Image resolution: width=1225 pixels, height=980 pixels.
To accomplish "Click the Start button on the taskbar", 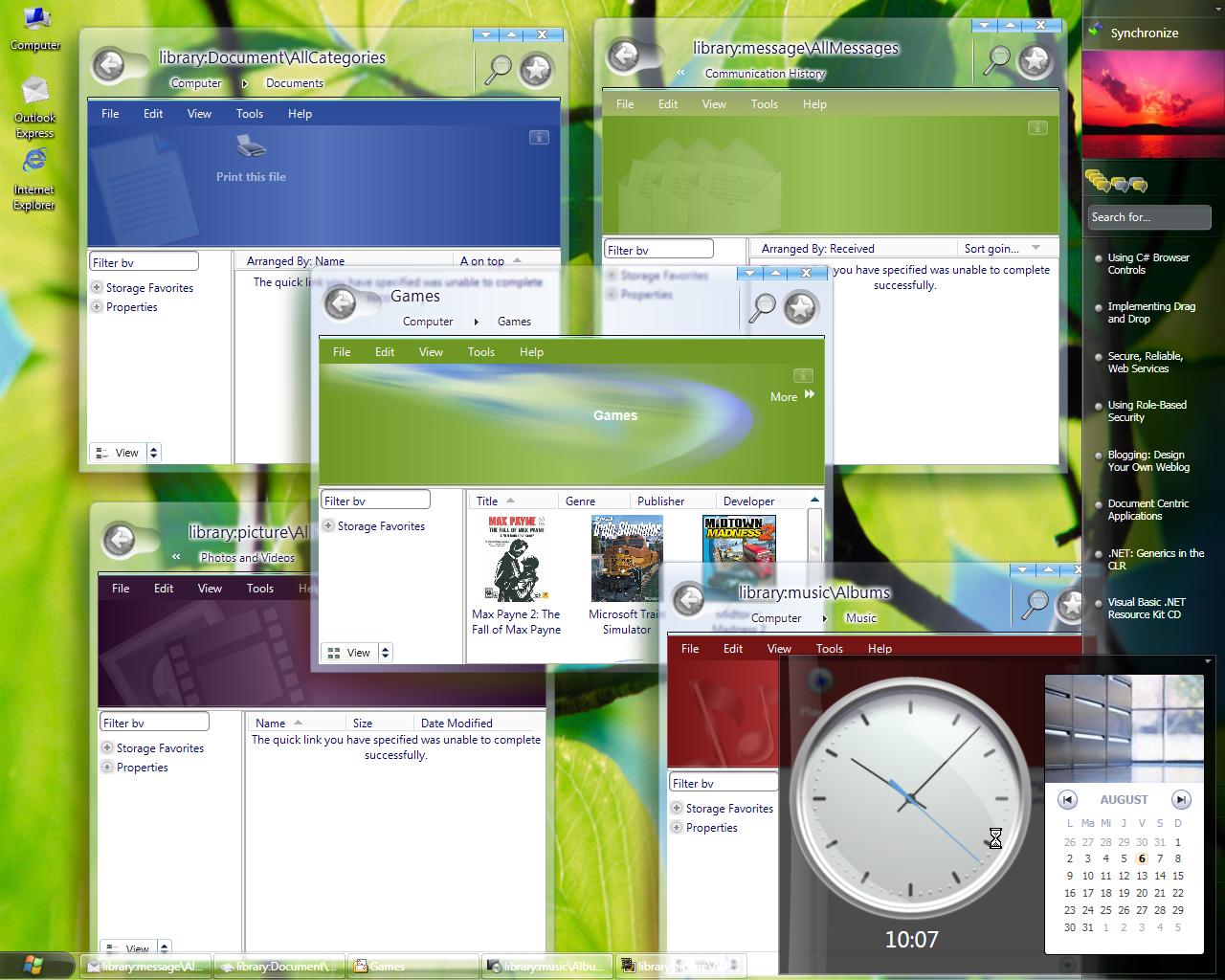I will click(x=36, y=966).
